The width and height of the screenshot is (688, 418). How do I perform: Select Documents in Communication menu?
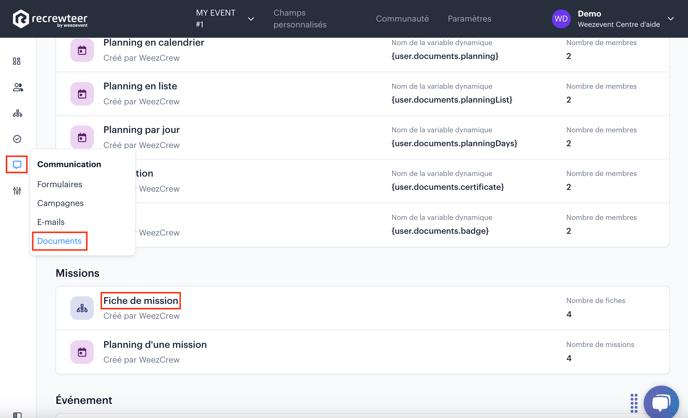(x=59, y=241)
